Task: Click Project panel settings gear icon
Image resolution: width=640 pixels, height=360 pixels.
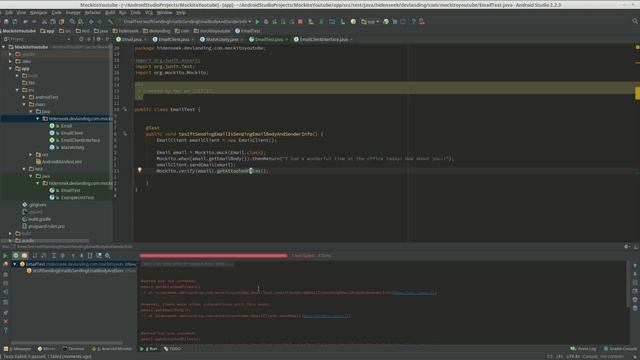Action: (x=98, y=39)
